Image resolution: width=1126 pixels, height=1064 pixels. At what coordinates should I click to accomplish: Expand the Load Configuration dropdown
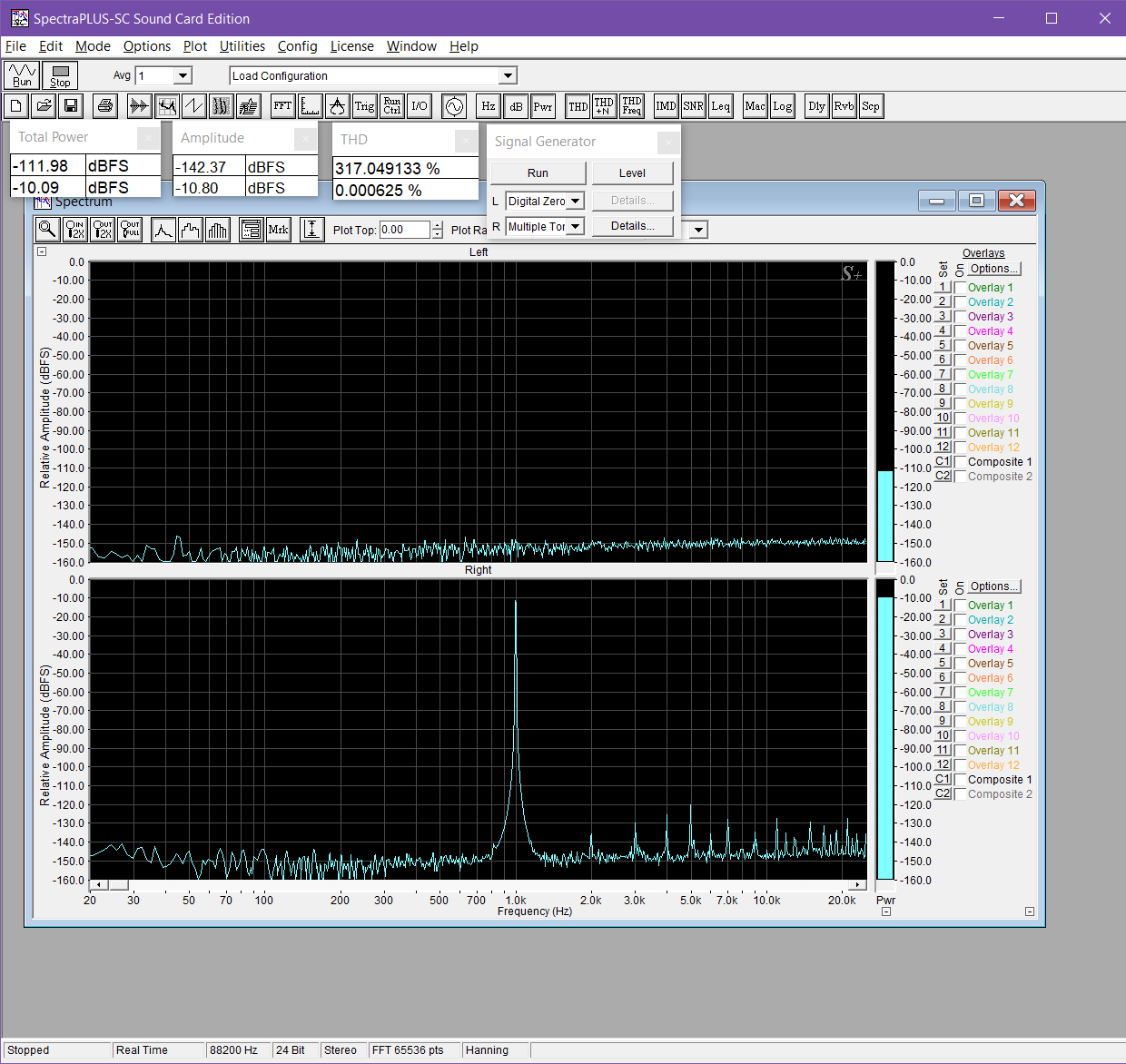tap(509, 76)
